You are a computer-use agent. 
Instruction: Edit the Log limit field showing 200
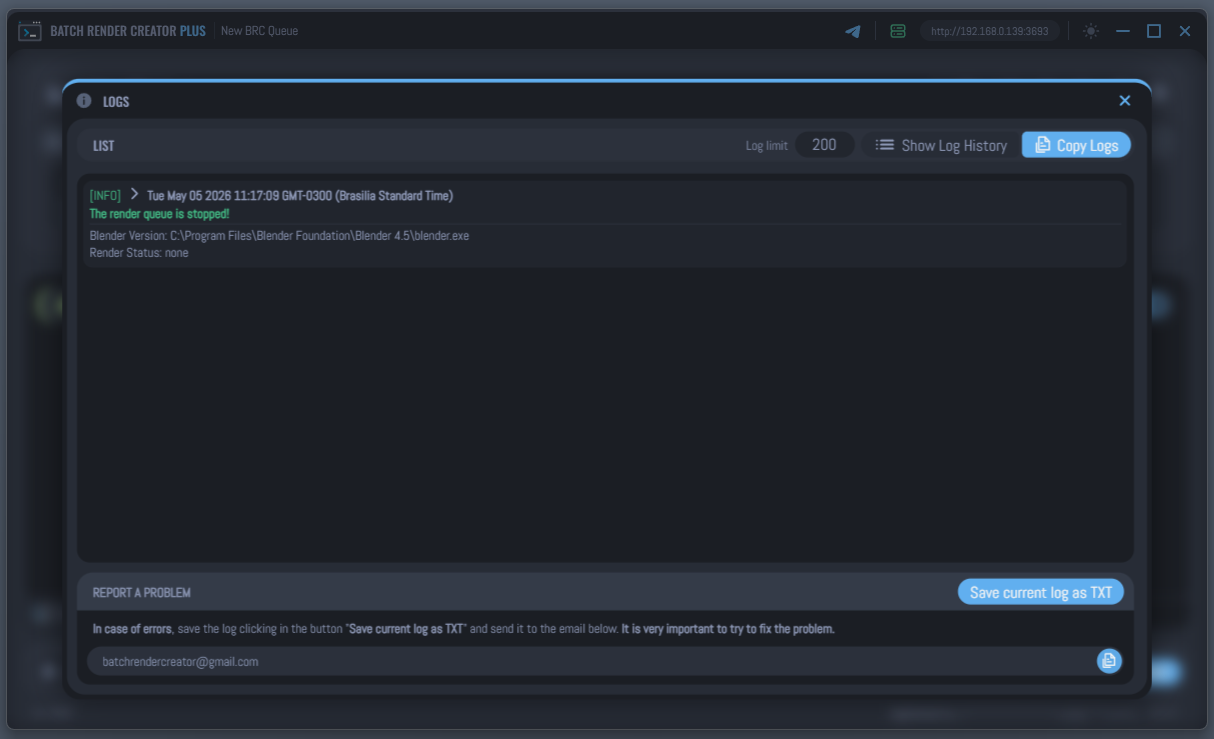[824, 145]
